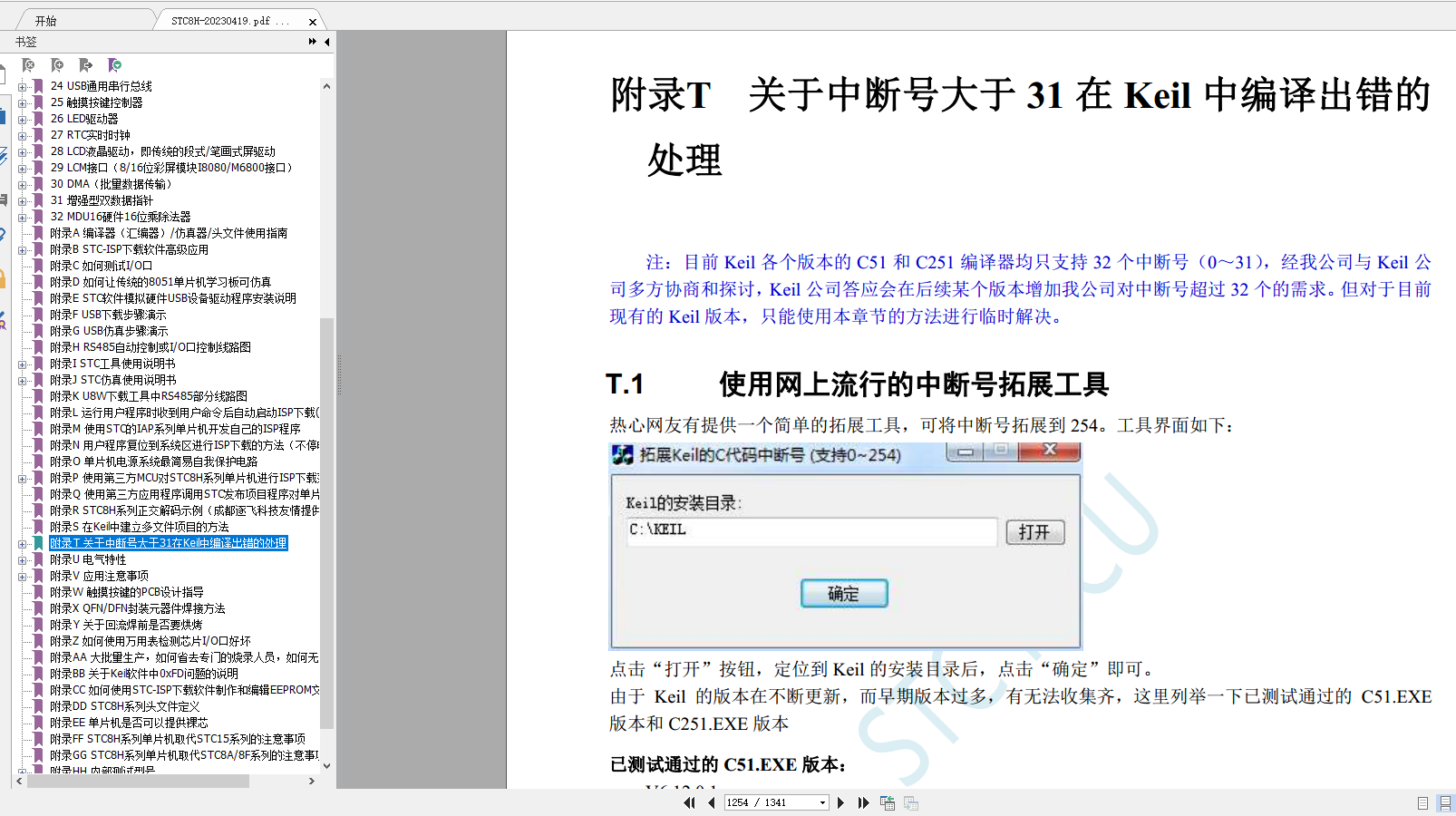Open bookmark 附录Y 关于回流焊前是否要烘烤
The image size is (1456, 816).
tap(126, 625)
